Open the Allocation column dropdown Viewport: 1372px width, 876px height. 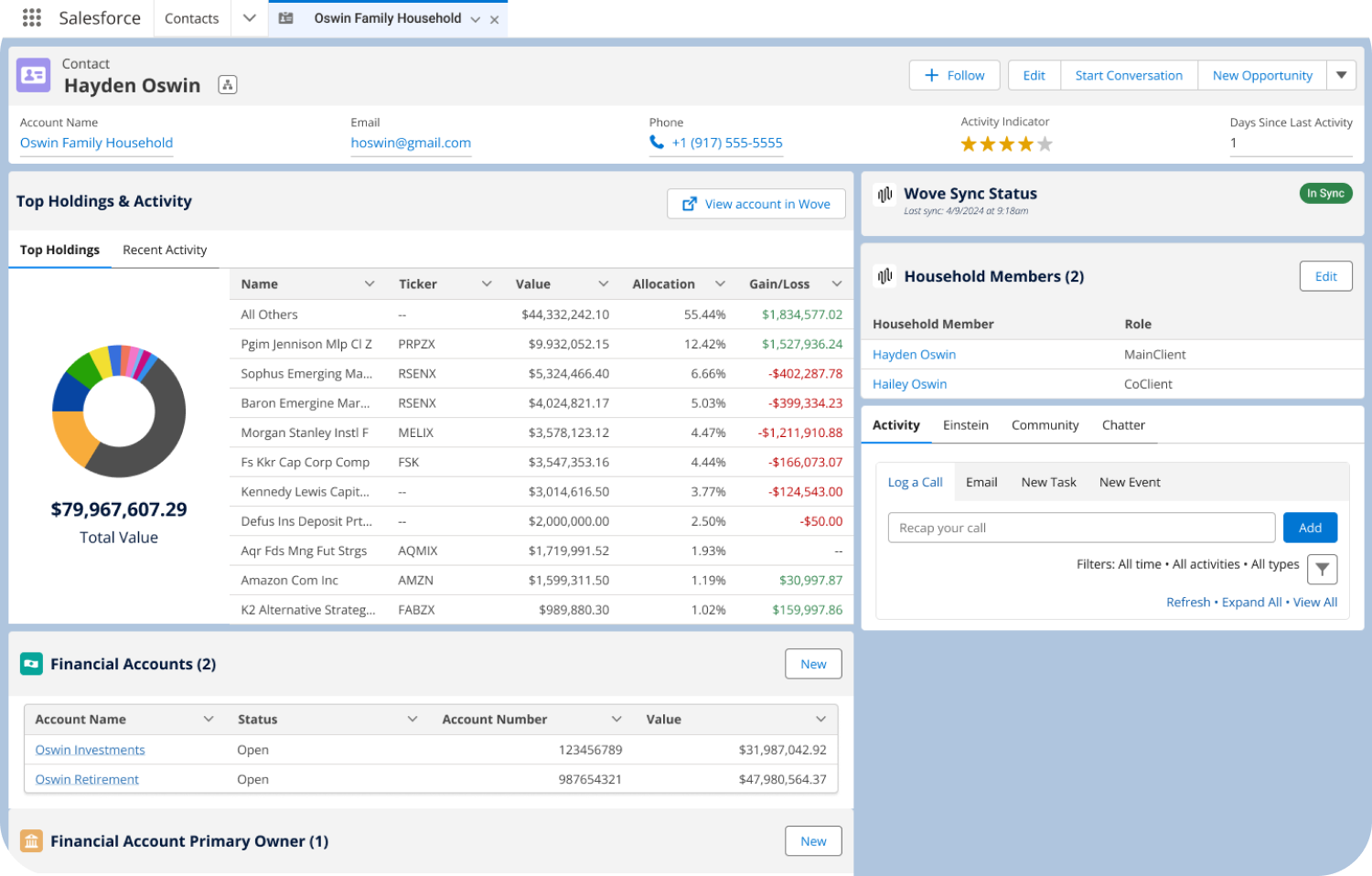coord(720,283)
